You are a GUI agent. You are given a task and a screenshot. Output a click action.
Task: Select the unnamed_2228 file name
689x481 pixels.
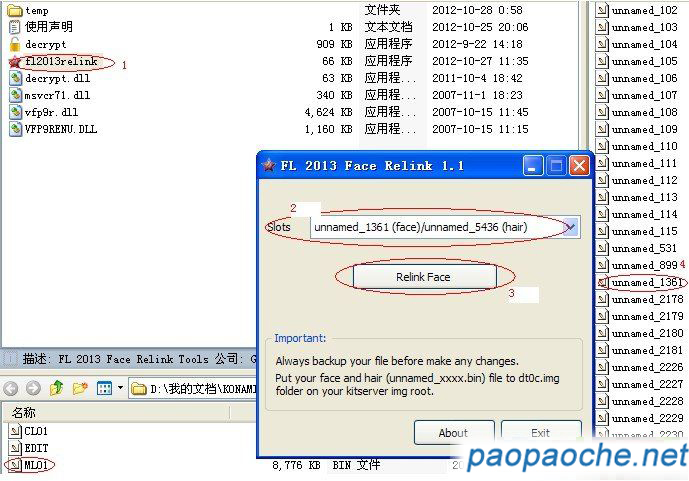(x=648, y=401)
